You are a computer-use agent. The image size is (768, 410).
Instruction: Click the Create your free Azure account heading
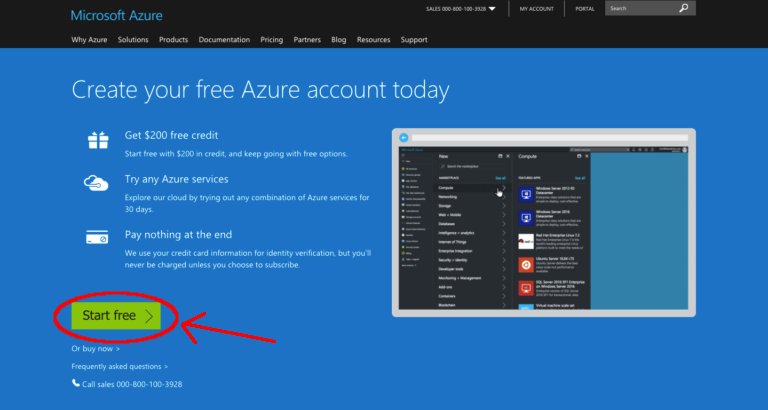point(260,90)
